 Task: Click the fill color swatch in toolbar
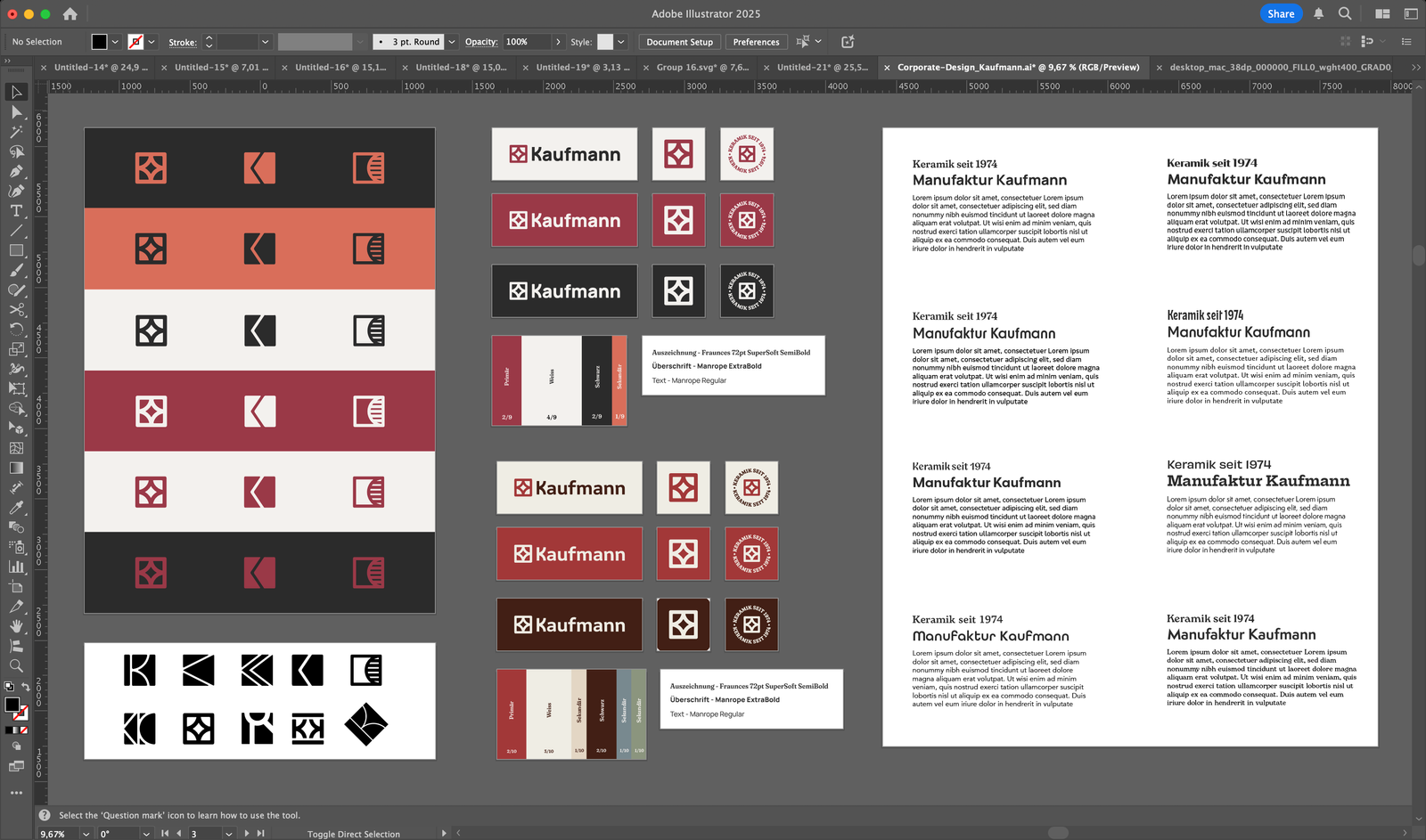click(x=12, y=705)
